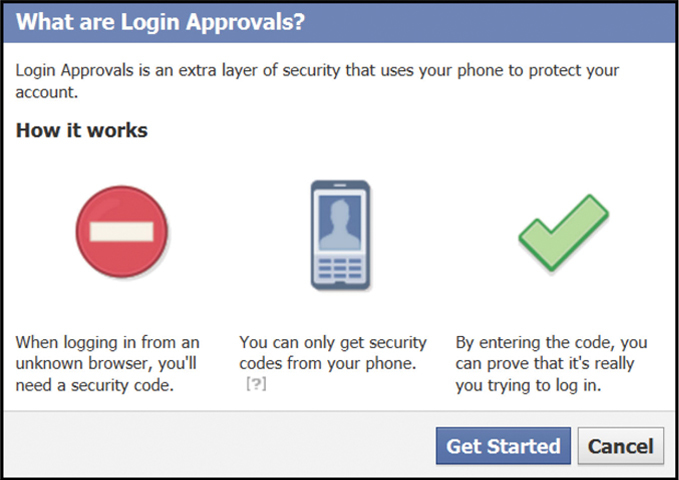
Task: Click the white bar inside red circle
Action: pyautogui.click(x=122, y=231)
